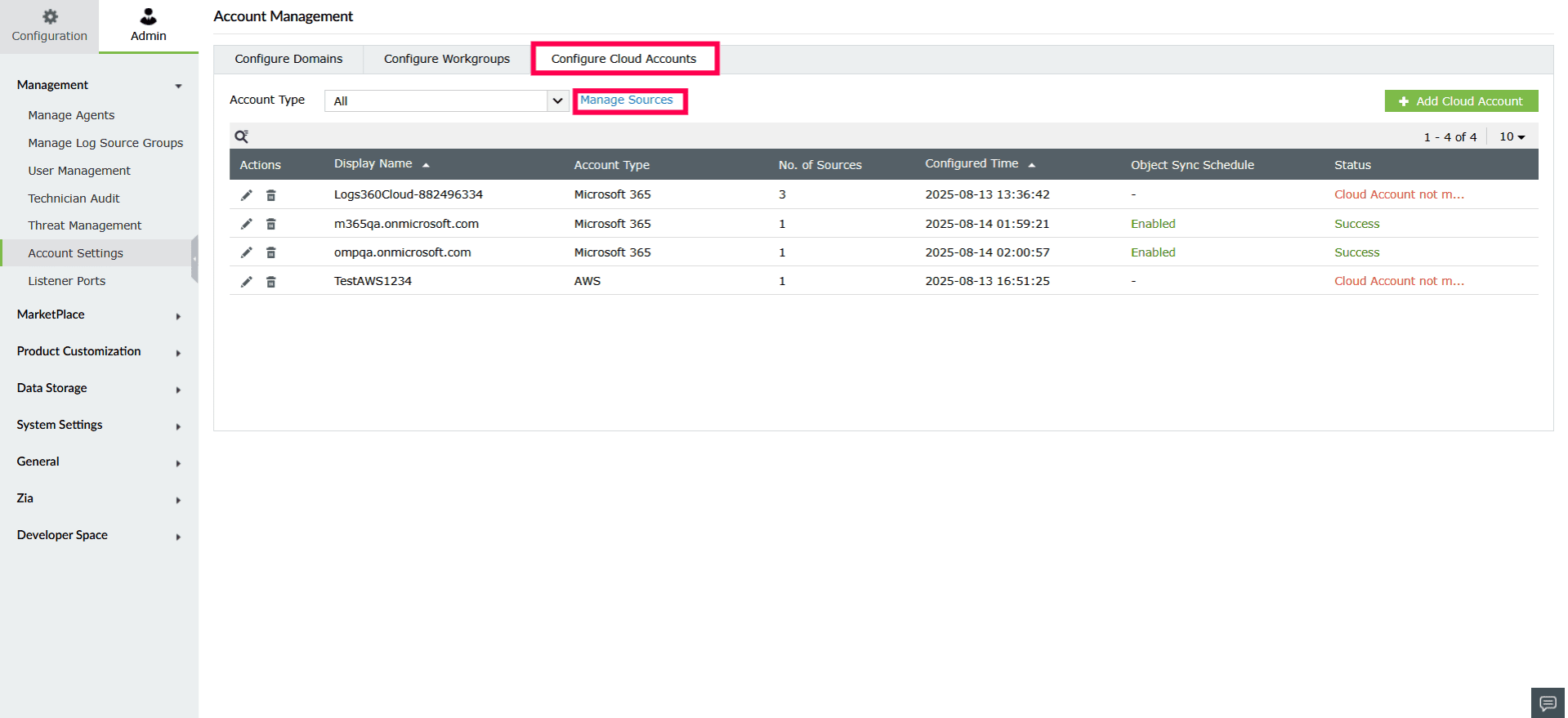
Task: Sort by Display Name column
Action: click(x=381, y=164)
